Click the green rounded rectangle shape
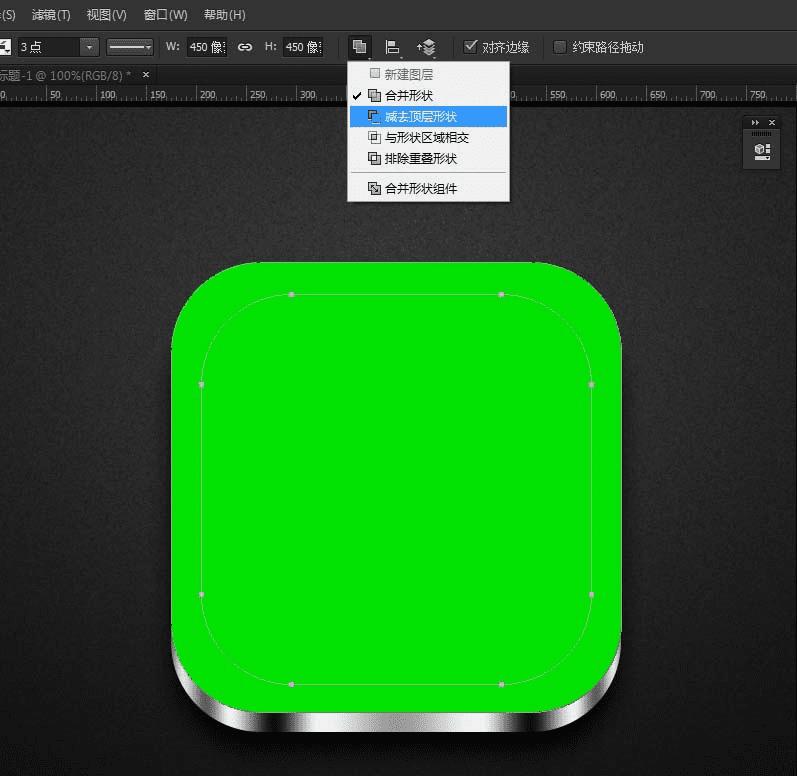The image size is (797, 776). [x=396, y=488]
